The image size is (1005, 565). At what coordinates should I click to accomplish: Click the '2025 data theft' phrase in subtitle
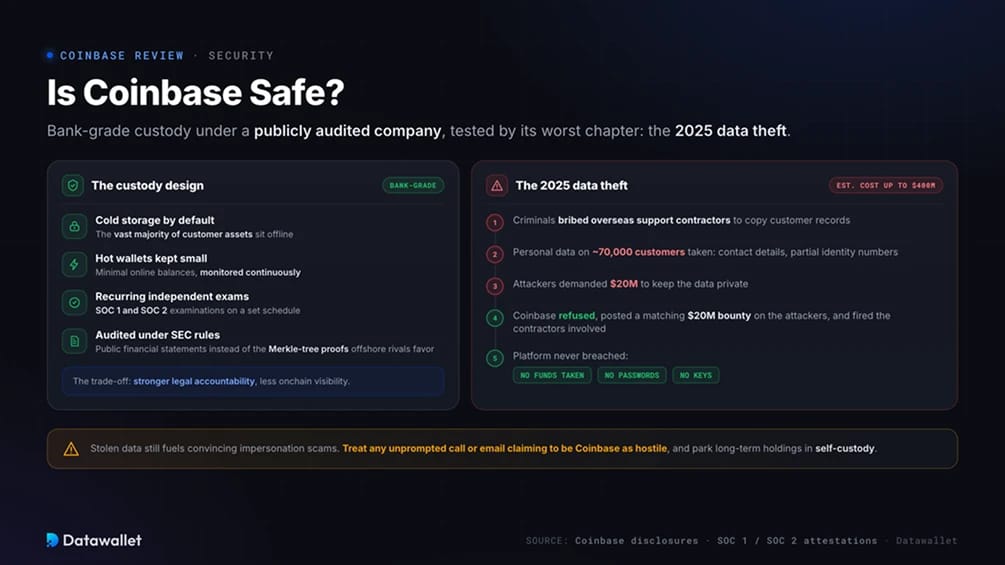[730, 131]
